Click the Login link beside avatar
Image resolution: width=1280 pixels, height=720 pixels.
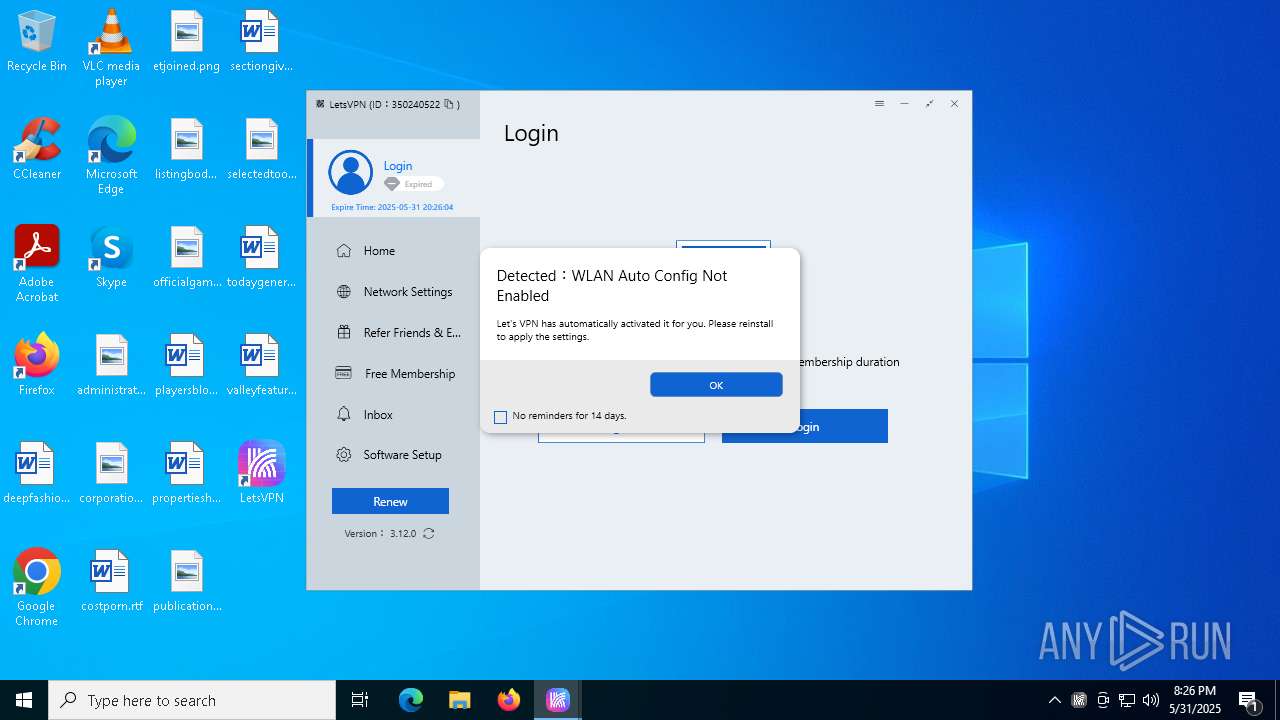(398, 166)
